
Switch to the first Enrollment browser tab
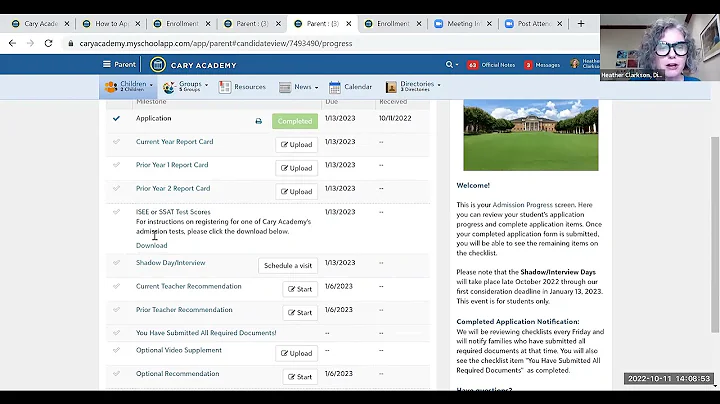pyautogui.click(x=182, y=23)
